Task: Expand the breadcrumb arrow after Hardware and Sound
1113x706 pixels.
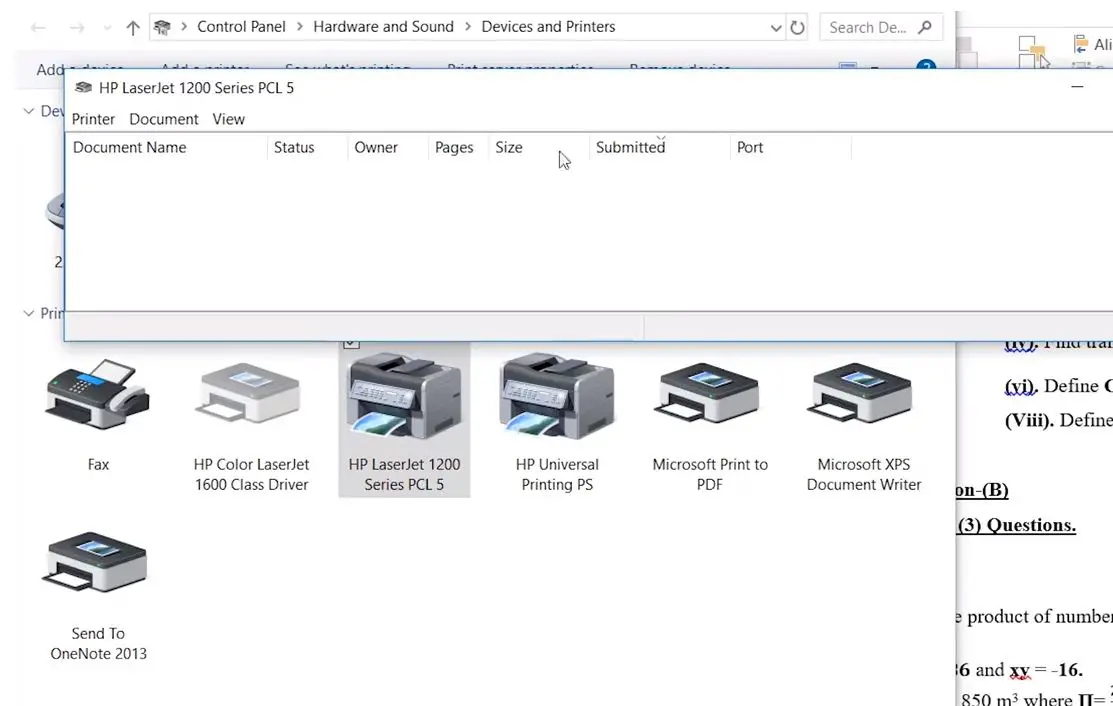Action: click(x=468, y=27)
